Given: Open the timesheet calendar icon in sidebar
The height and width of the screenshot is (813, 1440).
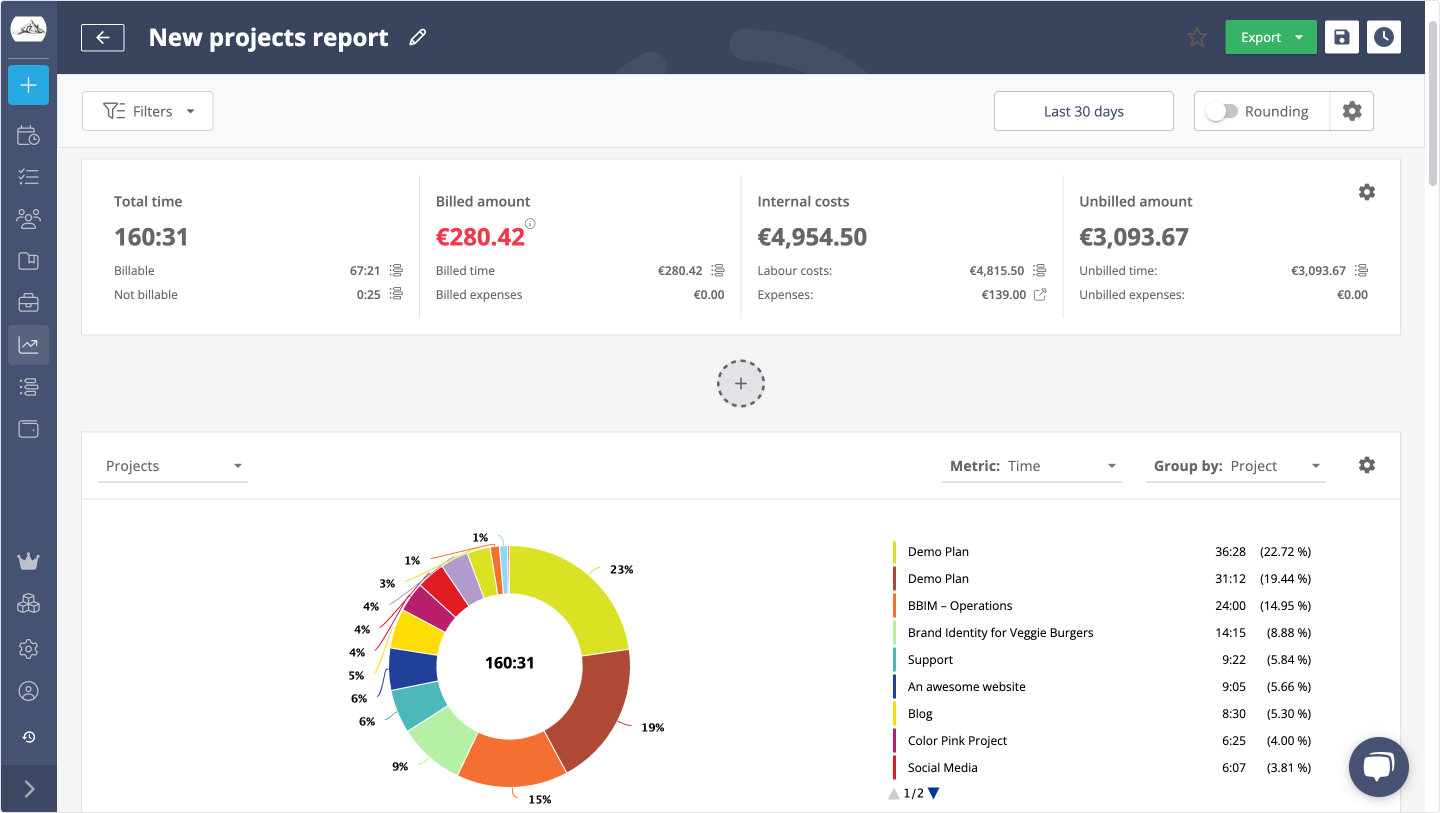Looking at the screenshot, I should 28,134.
